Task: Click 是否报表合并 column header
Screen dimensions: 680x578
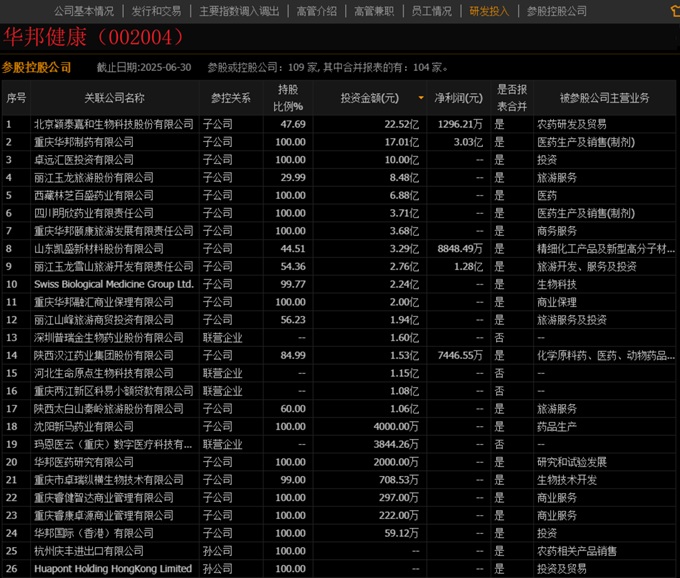Action: point(512,98)
